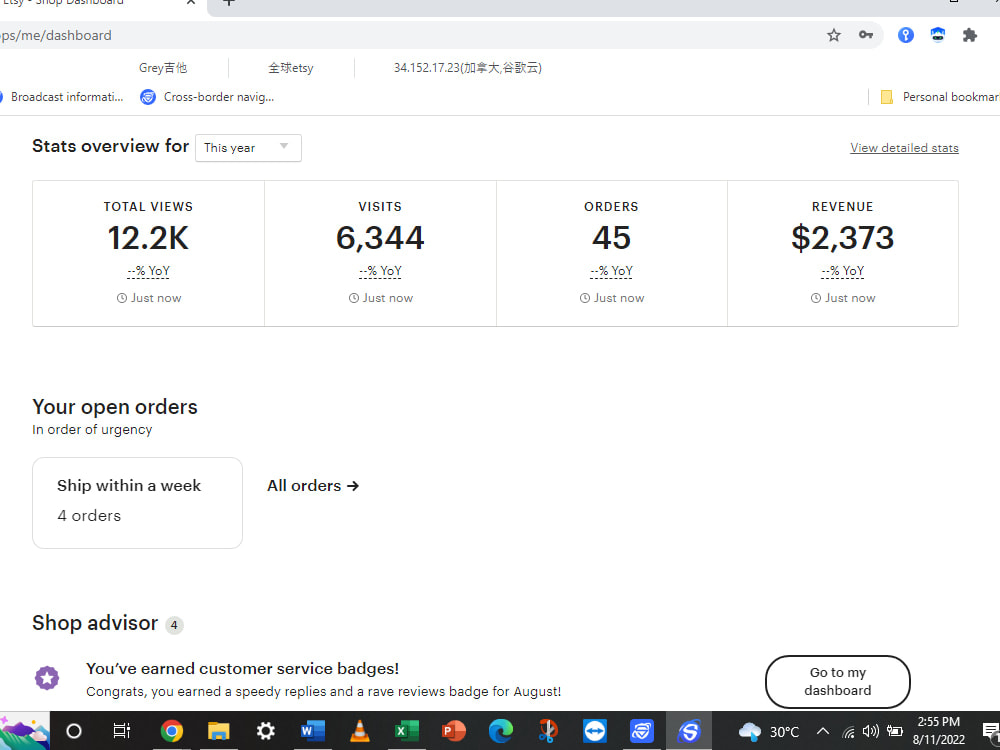Open the notification center icon
This screenshot has height=750, width=1000.
coord(991,732)
